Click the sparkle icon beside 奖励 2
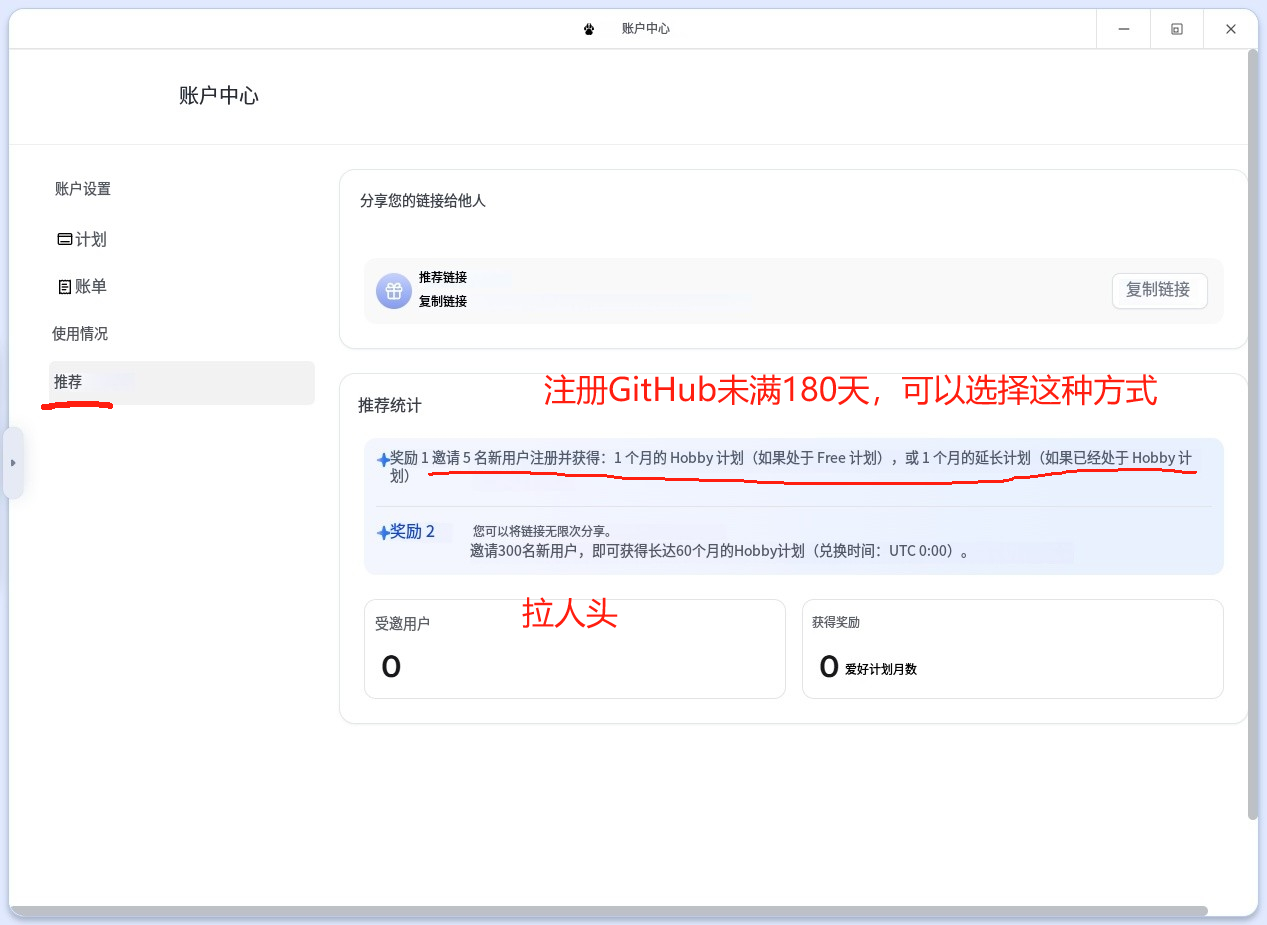Image resolution: width=1267 pixels, height=925 pixels. coord(383,534)
